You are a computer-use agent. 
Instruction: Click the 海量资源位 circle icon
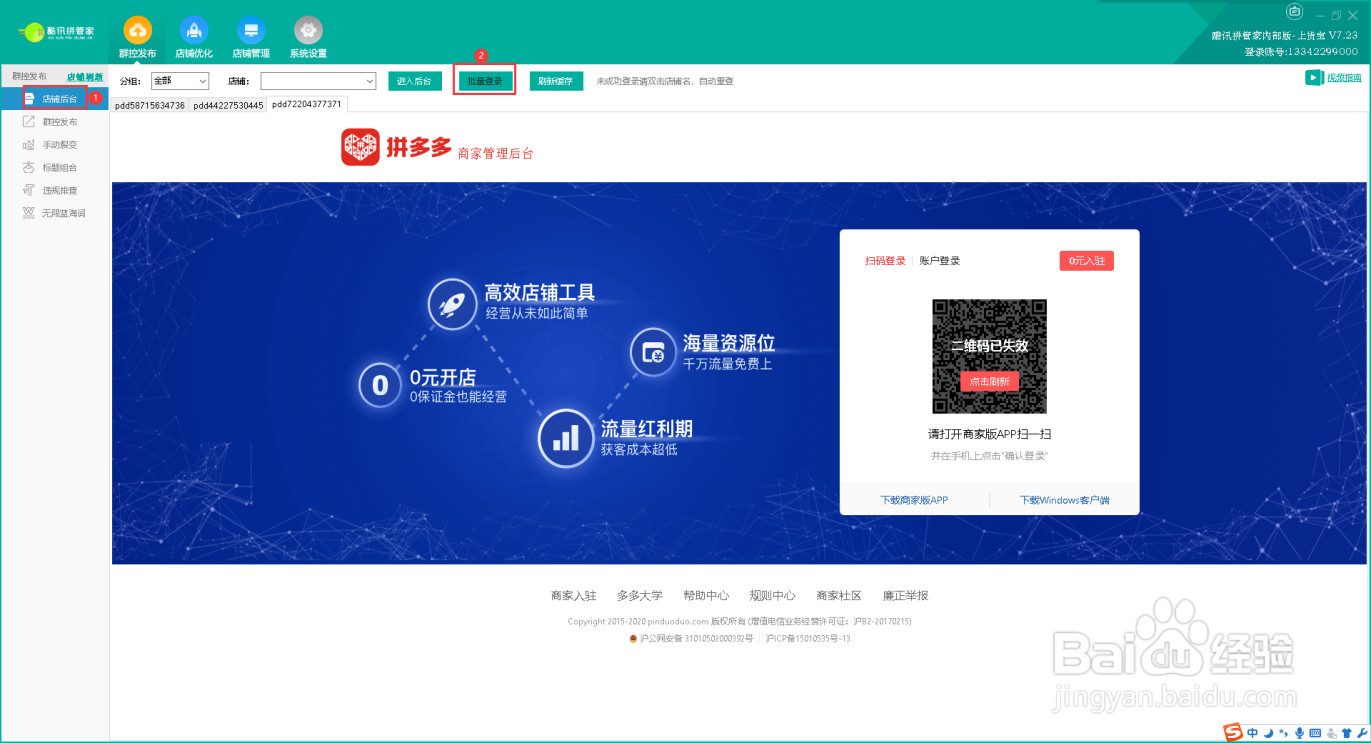(653, 352)
